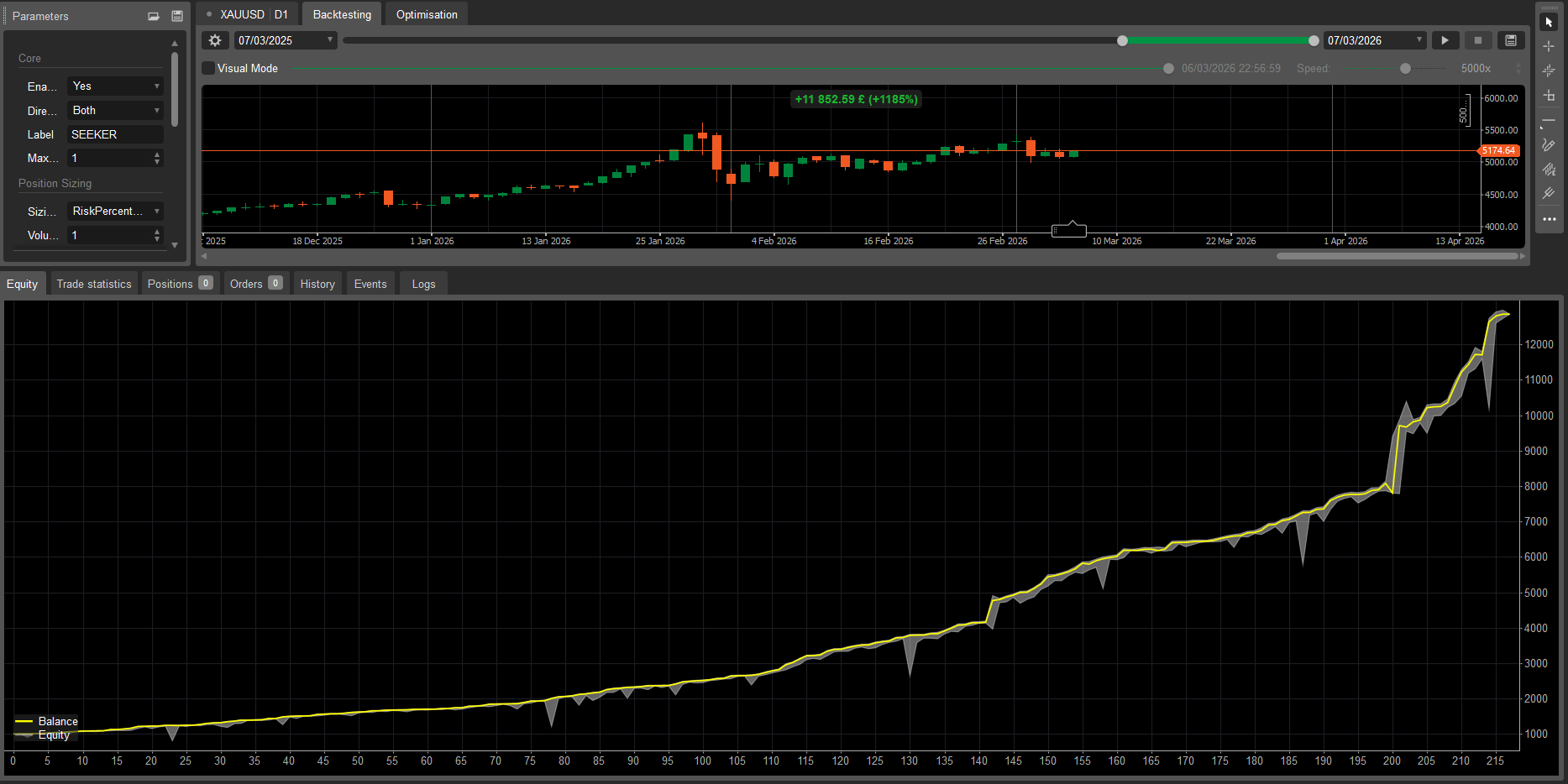Enable Visual Mode for the backtest
Image resolution: width=1568 pixels, height=784 pixels.
207,68
